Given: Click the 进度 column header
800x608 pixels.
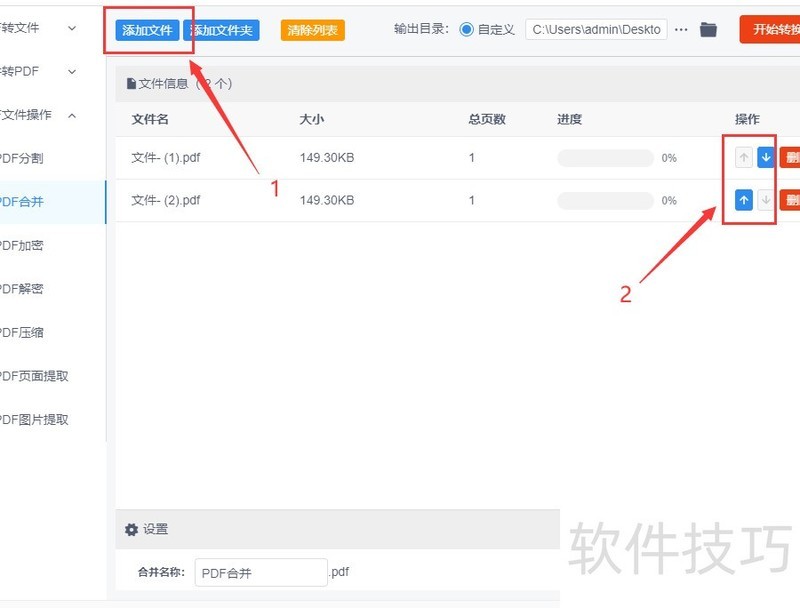Looking at the screenshot, I should point(569,119).
